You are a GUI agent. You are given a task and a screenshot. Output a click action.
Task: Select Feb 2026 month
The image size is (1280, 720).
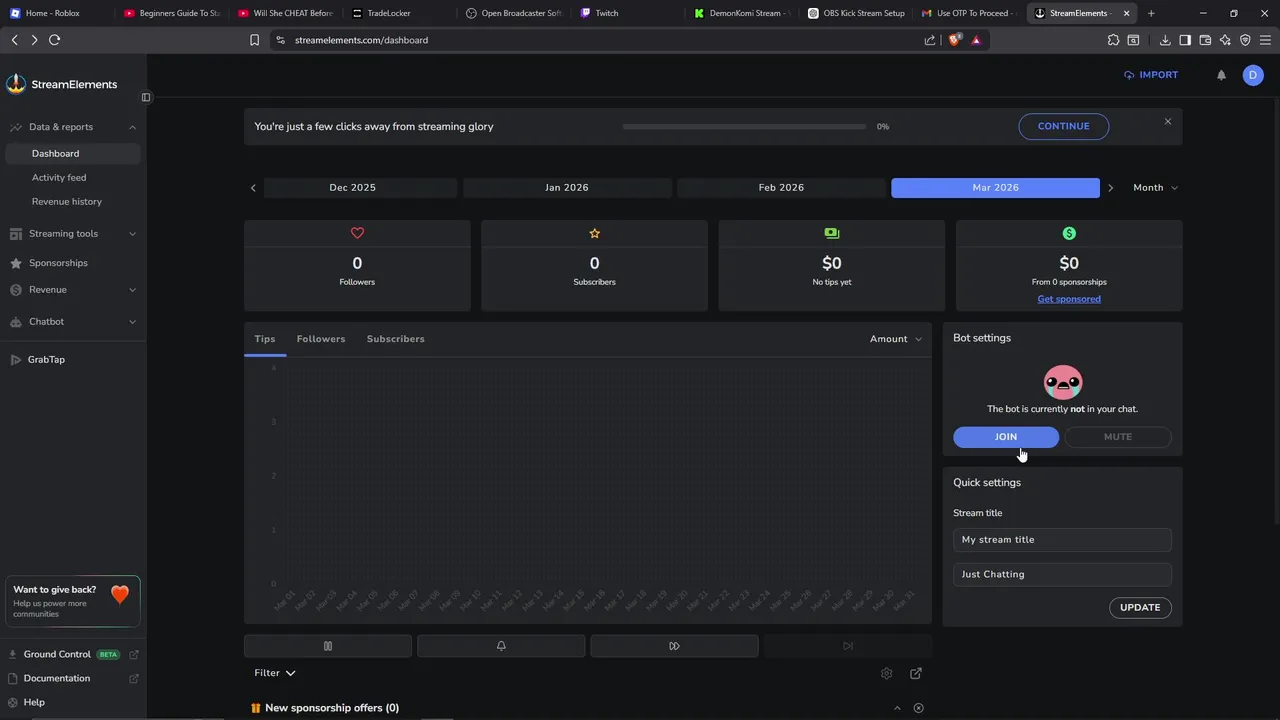(781, 188)
